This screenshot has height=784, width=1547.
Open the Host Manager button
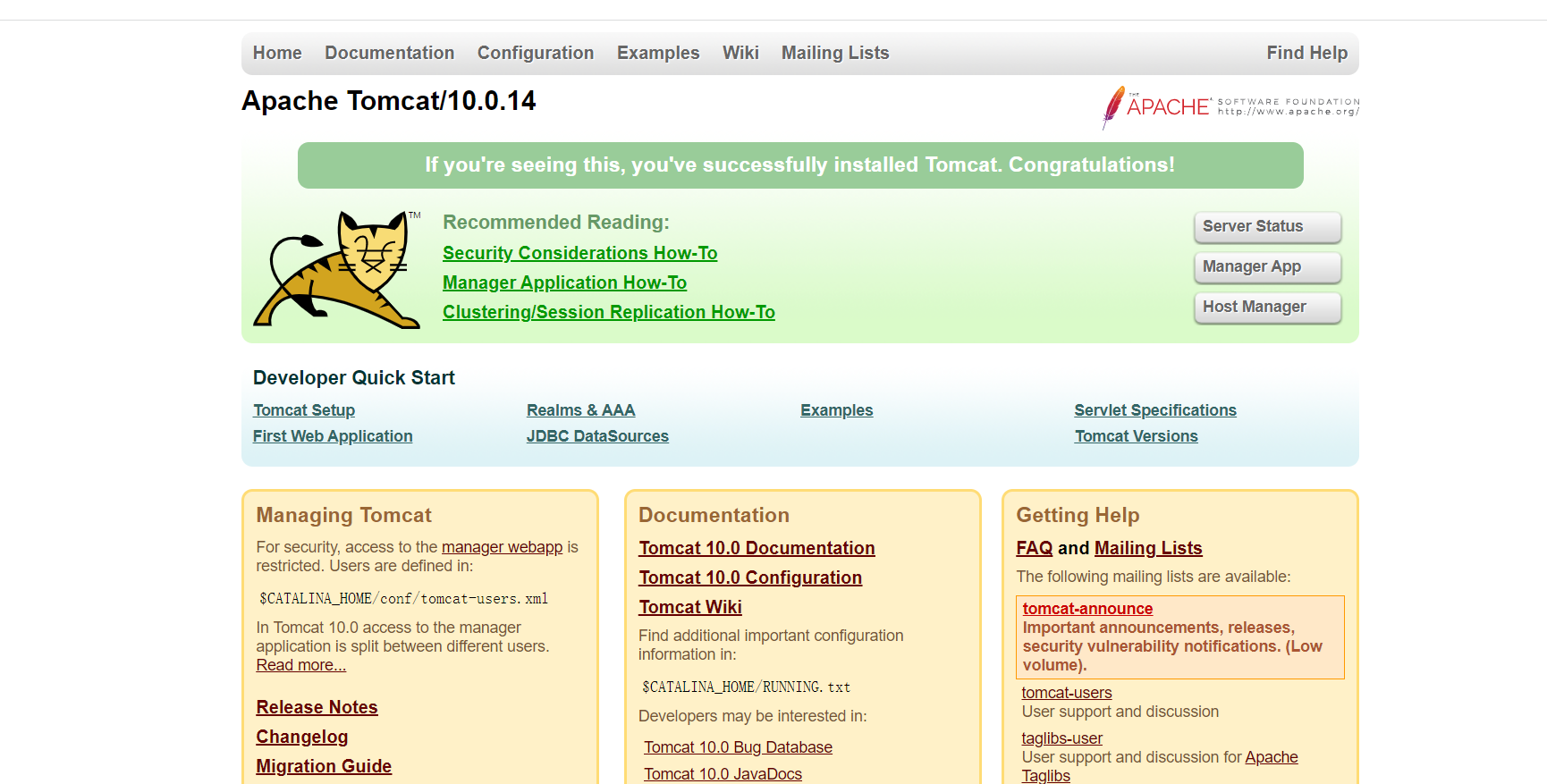[1267, 308]
